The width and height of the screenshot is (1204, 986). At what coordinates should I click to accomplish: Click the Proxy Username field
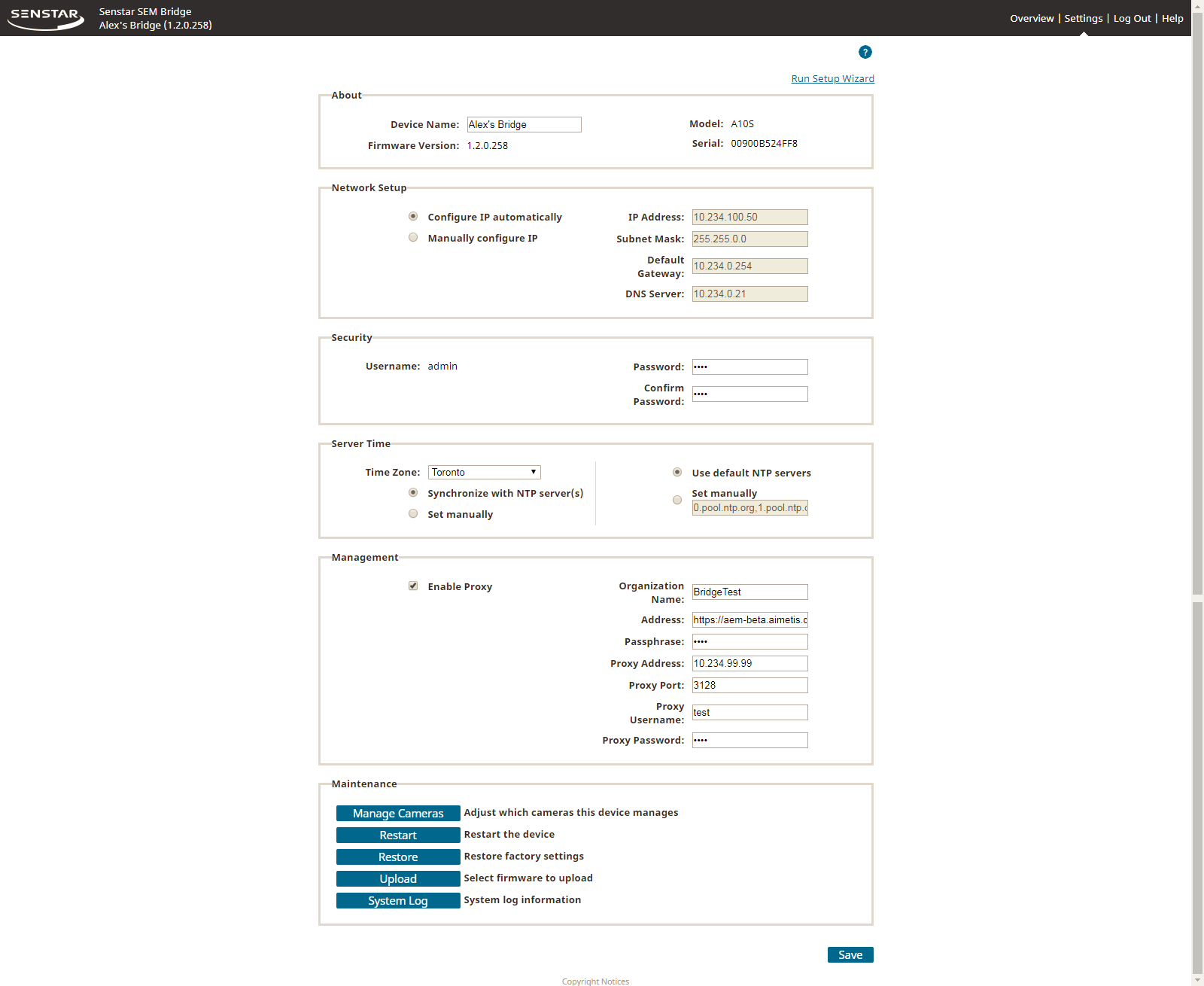tap(750, 712)
